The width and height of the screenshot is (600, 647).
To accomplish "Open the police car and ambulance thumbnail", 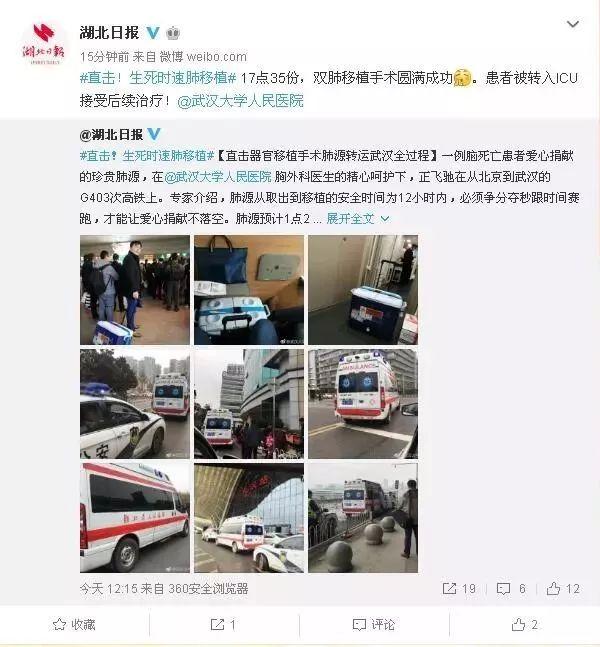I will tap(135, 404).
